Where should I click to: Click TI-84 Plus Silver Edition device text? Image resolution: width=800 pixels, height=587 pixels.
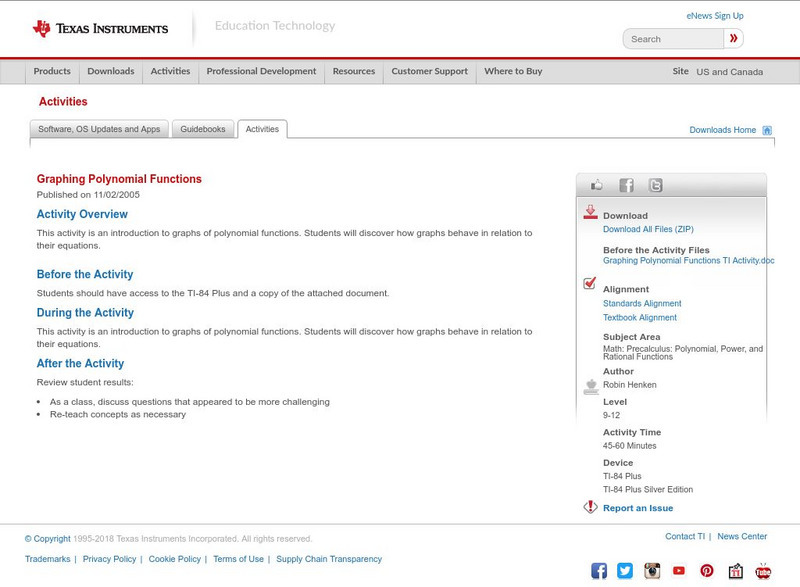pyautogui.click(x=648, y=489)
